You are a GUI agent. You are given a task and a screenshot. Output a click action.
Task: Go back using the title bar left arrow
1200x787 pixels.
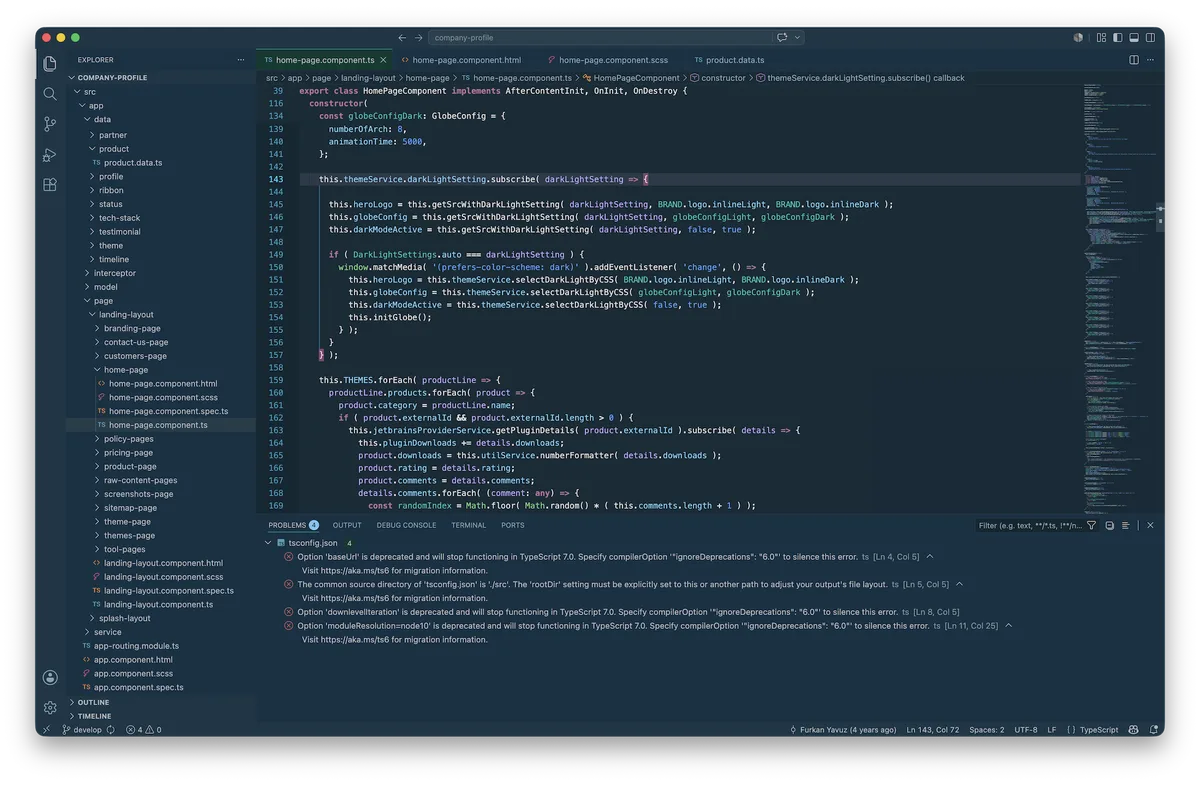click(402, 37)
